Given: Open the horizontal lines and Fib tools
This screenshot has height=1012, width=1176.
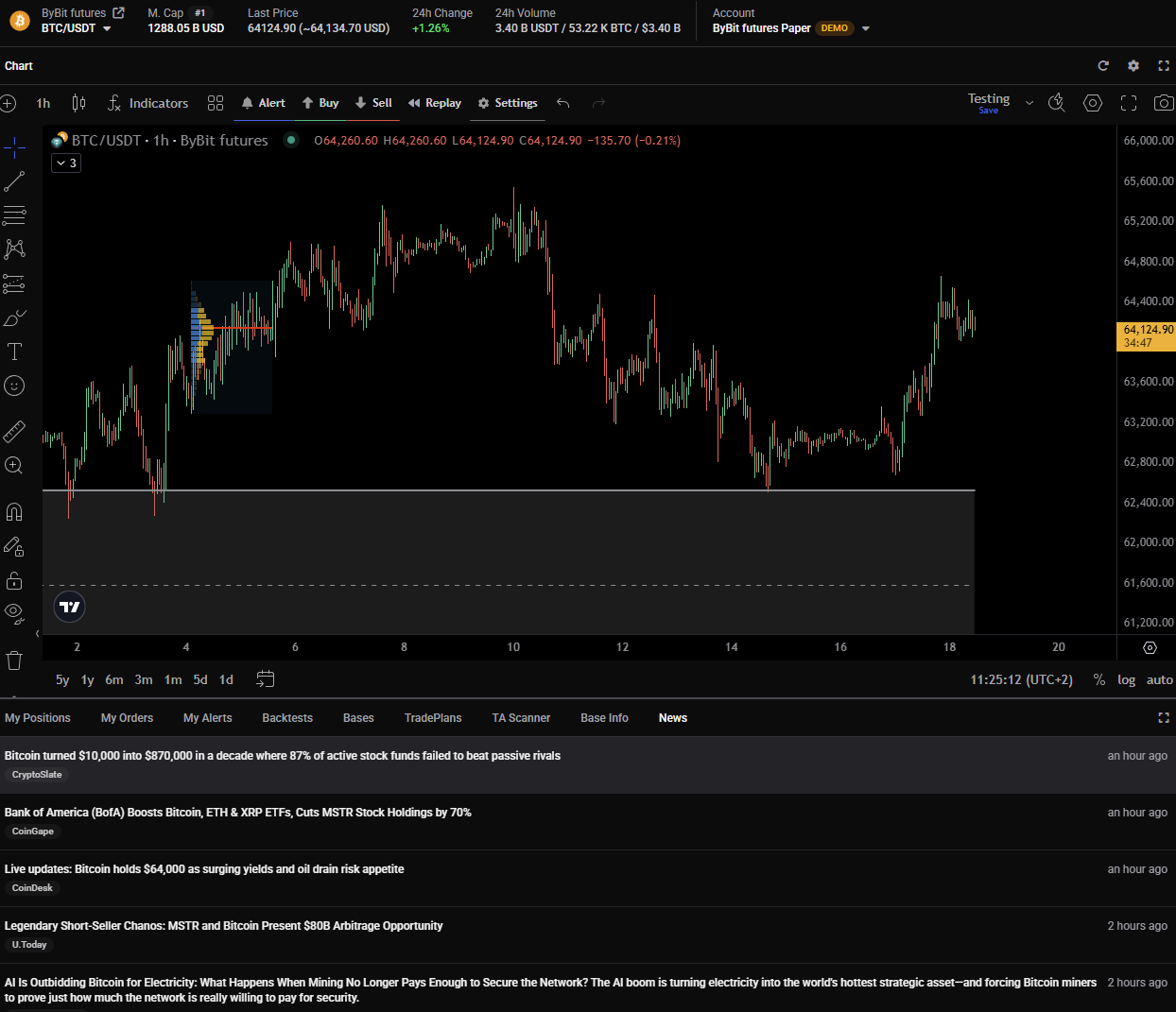Looking at the screenshot, I should click(14, 215).
